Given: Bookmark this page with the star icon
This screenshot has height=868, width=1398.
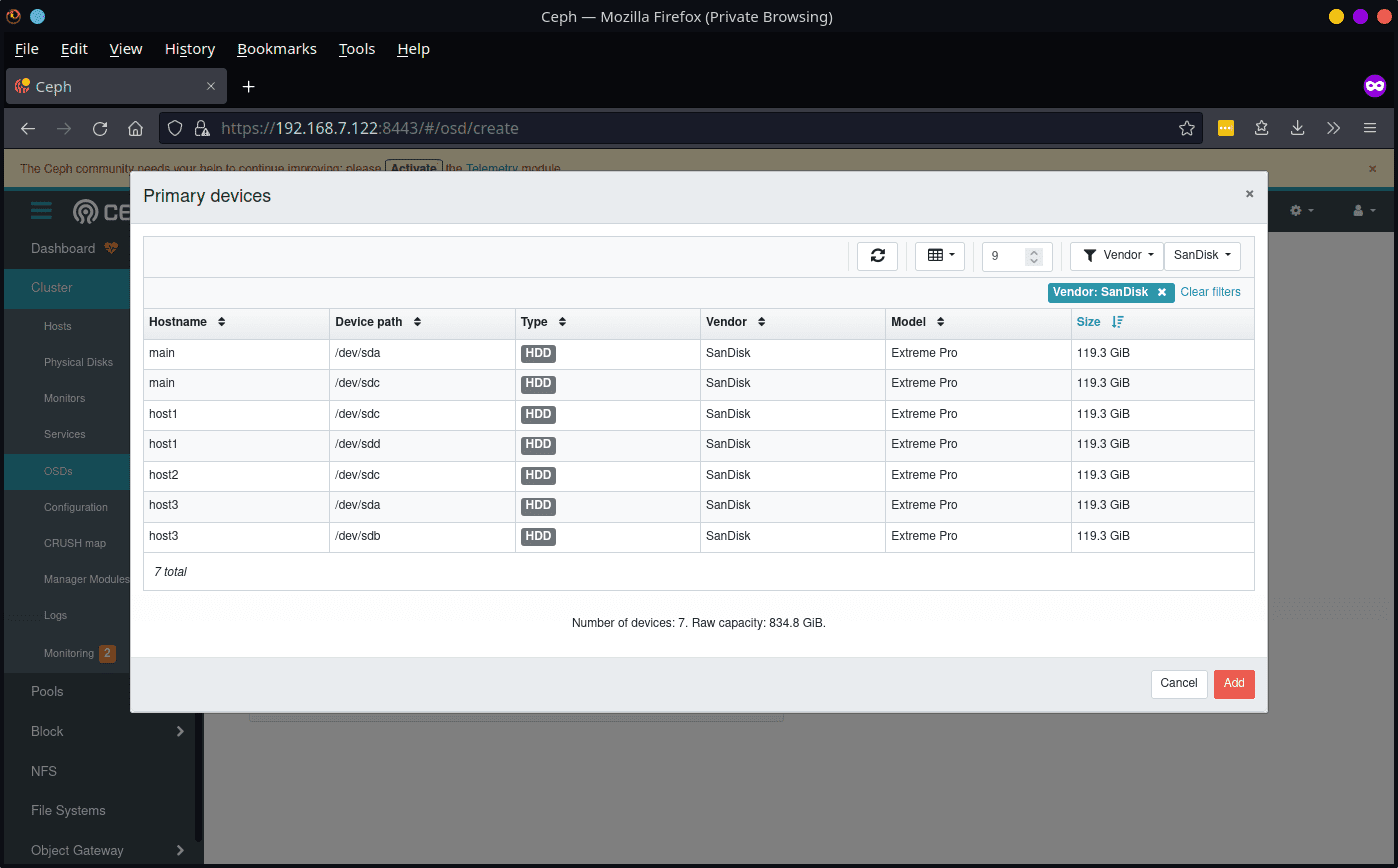Looking at the screenshot, I should click(x=1187, y=129).
